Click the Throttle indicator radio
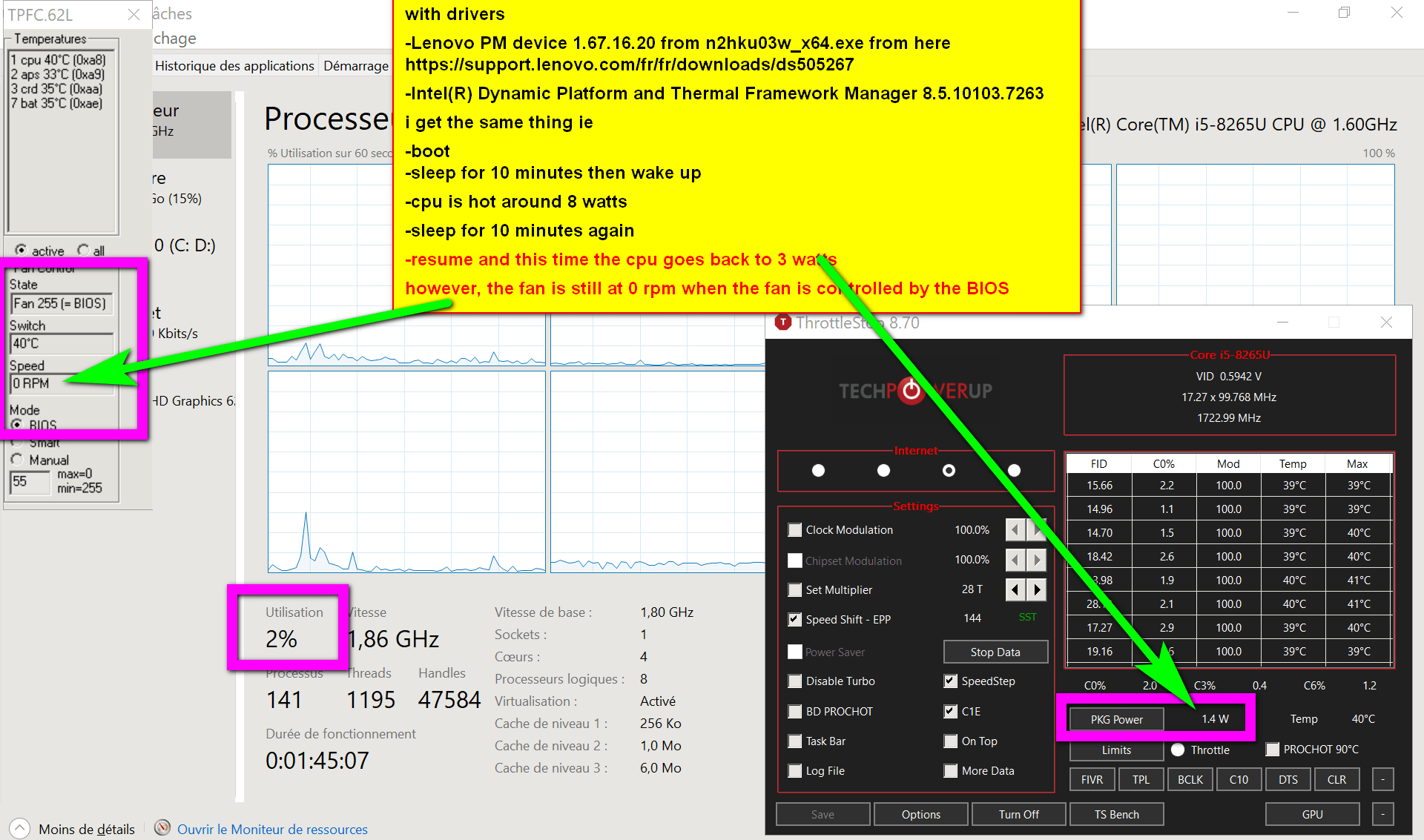Viewport: 1424px width, 840px height. point(1178,750)
